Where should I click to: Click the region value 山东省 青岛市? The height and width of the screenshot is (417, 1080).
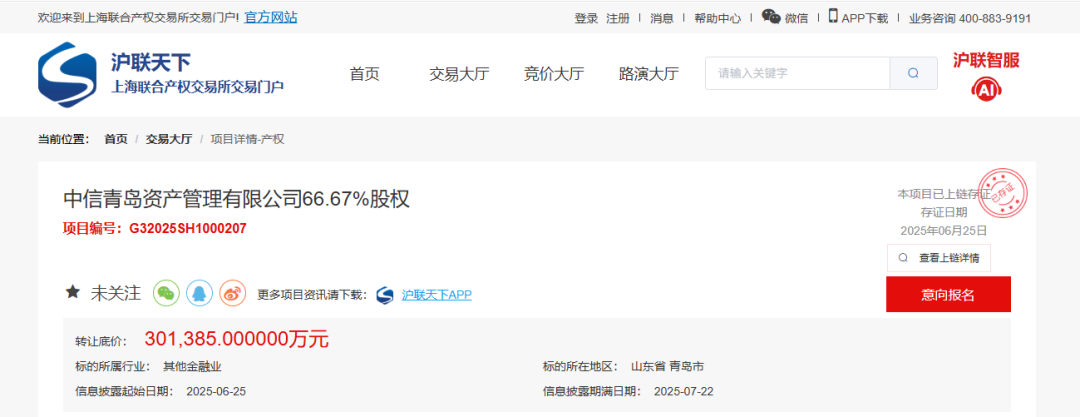(x=669, y=367)
